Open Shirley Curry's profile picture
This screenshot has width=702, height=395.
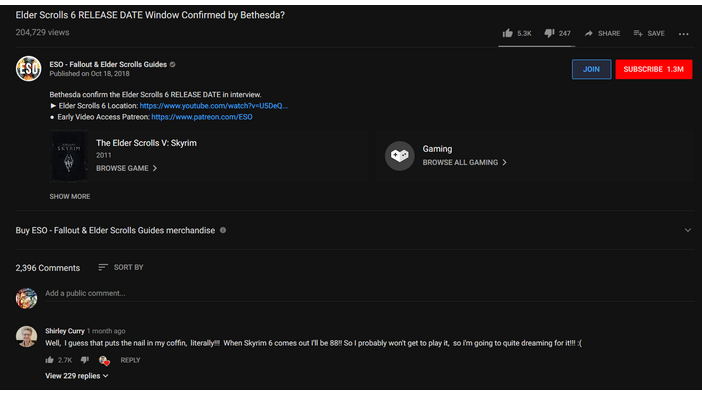26,336
